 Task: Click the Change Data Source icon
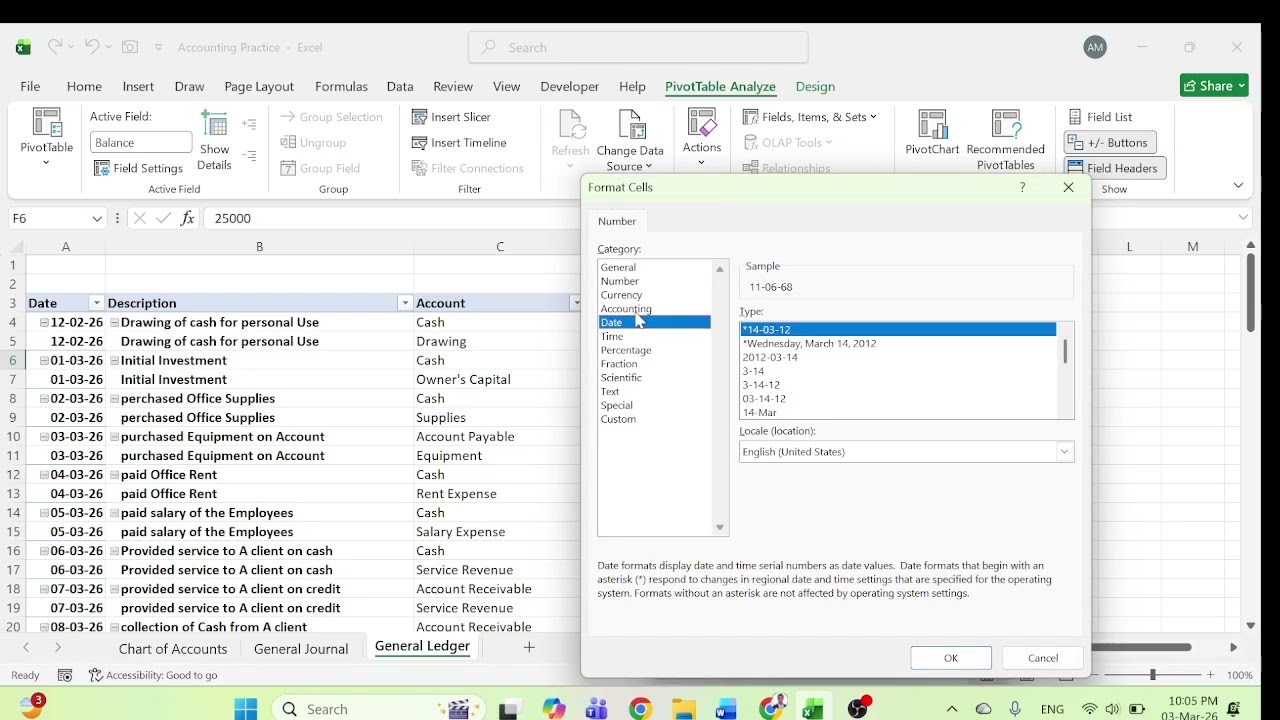pyautogui.click(x=630, y=140)
